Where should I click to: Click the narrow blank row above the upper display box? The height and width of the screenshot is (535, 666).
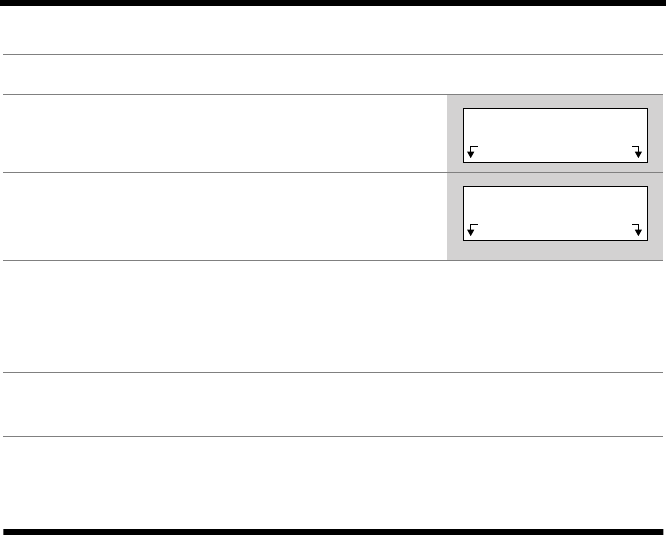(x=333, y=75)
